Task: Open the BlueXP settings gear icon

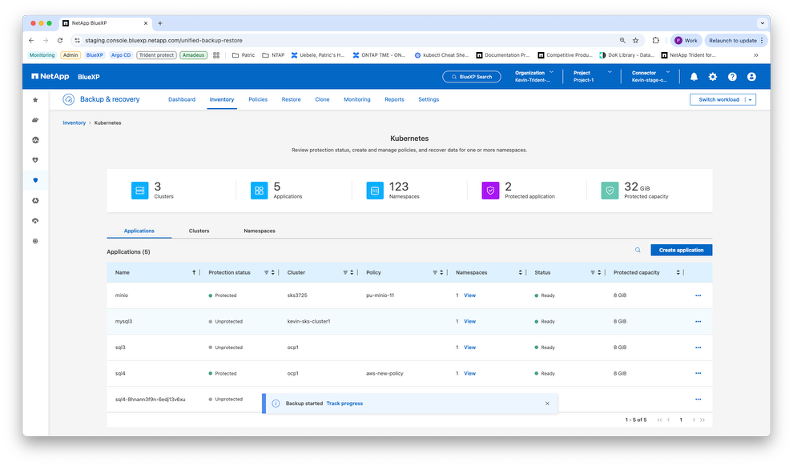Action: pyautogui.click(x=713, y=77)
